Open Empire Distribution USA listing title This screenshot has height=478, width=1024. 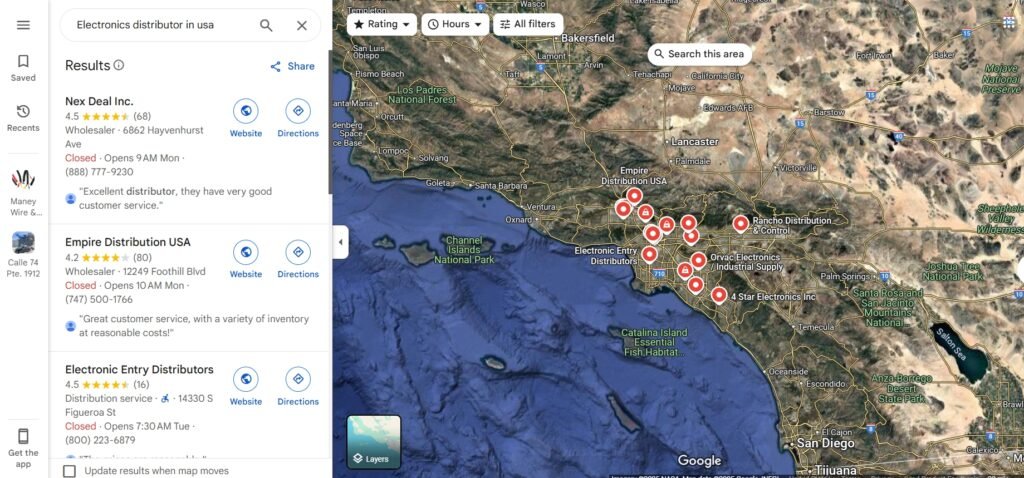[x=128, y=242]
